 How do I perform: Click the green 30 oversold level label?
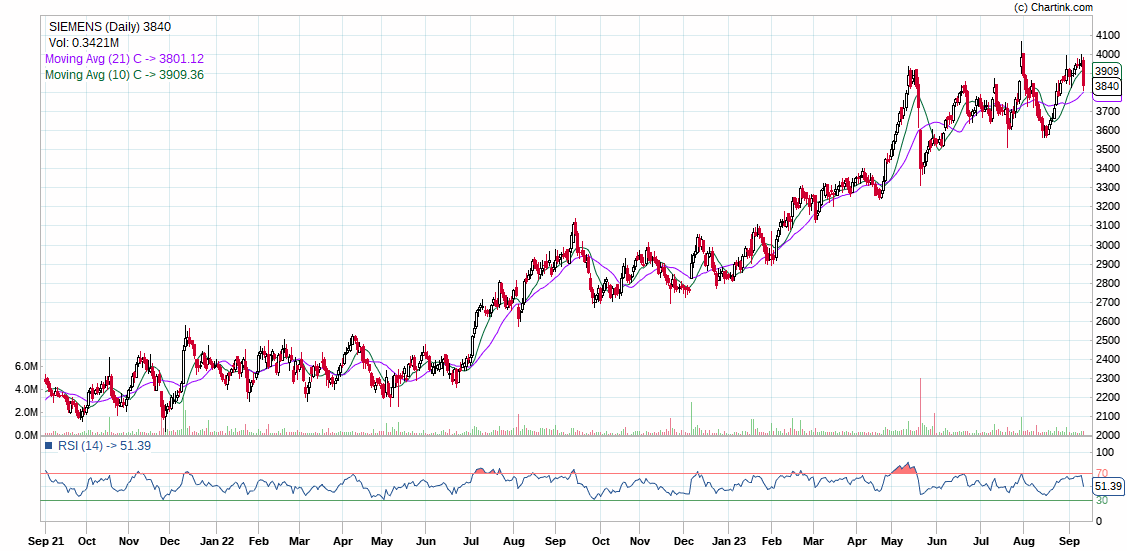click(1100, 500)
